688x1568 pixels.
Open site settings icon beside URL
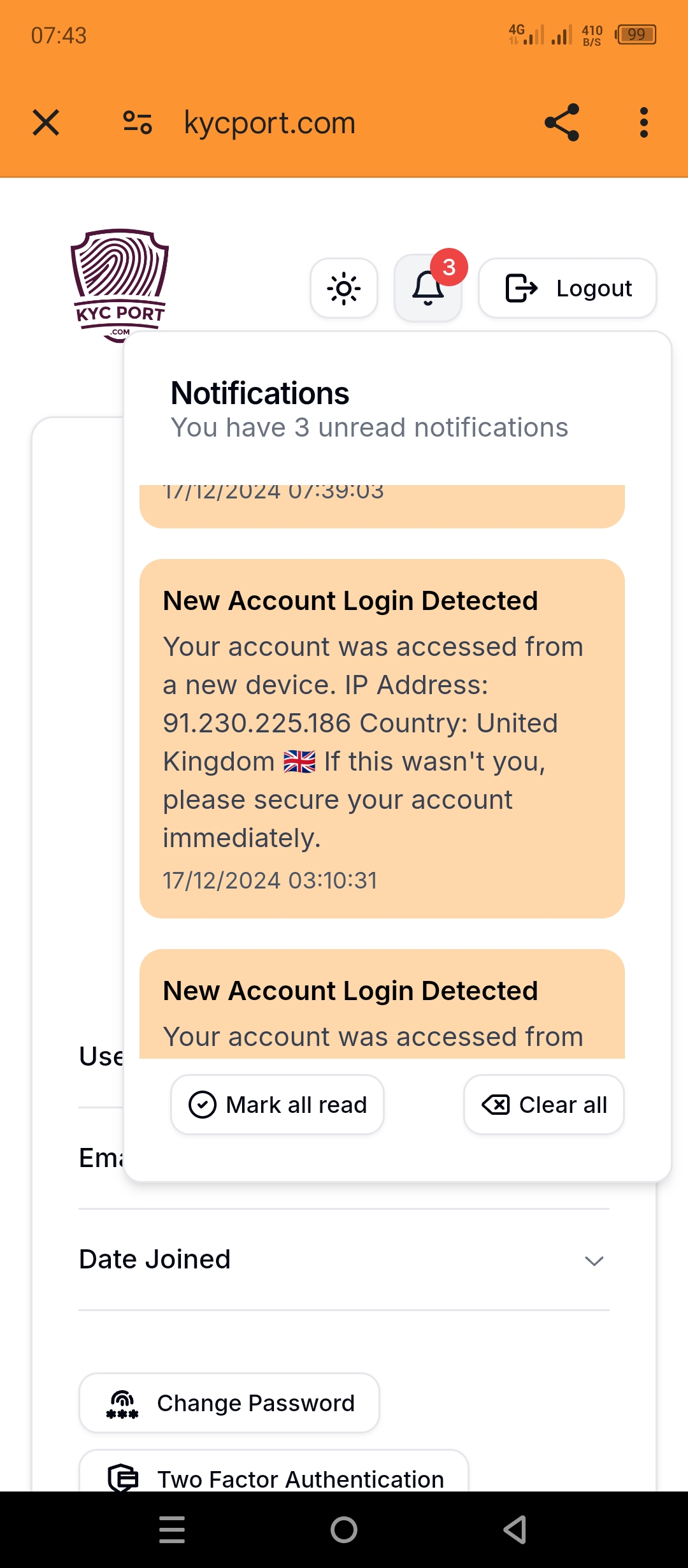138,122
